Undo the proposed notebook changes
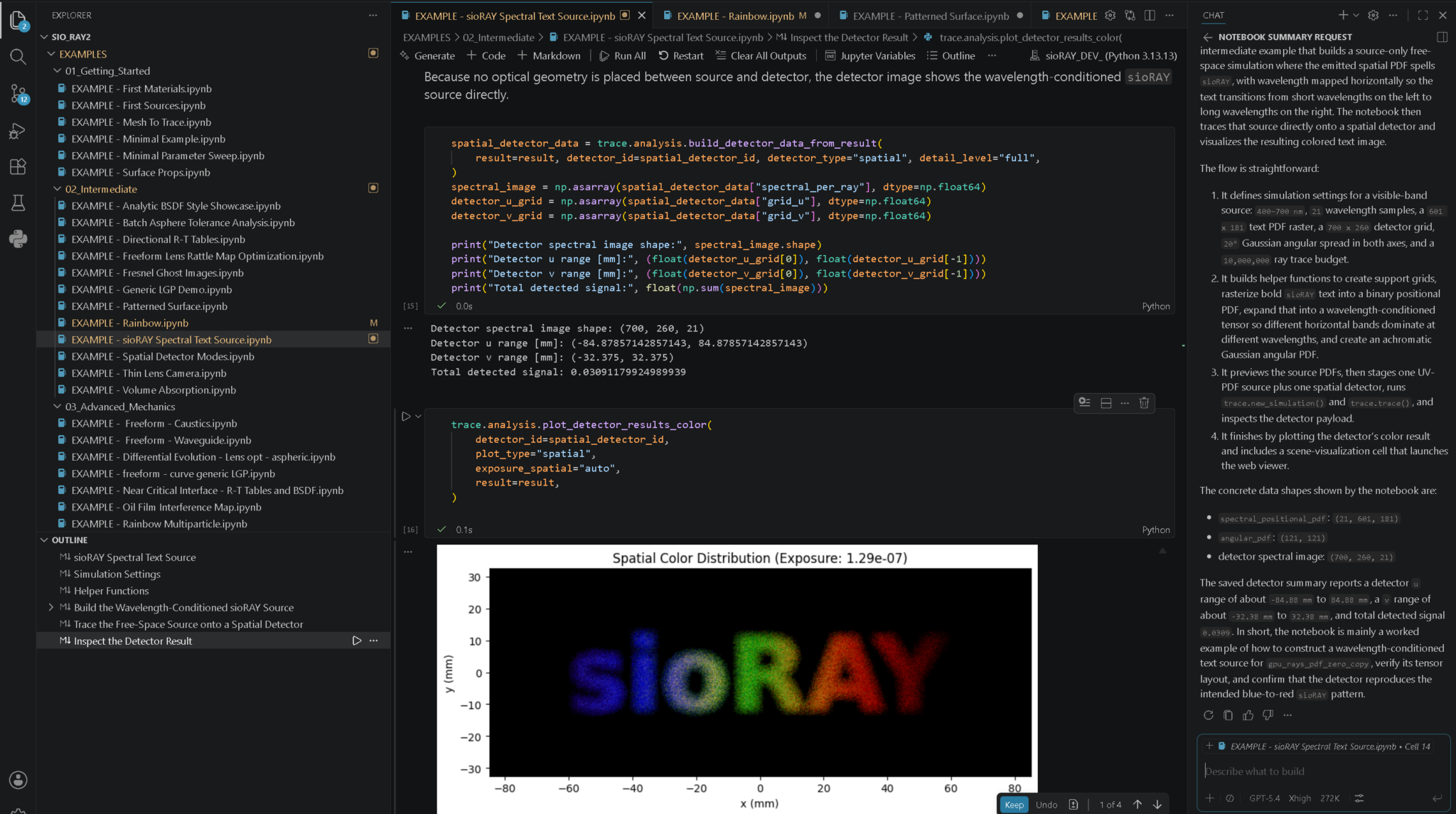 click(x=1046, y=805)
